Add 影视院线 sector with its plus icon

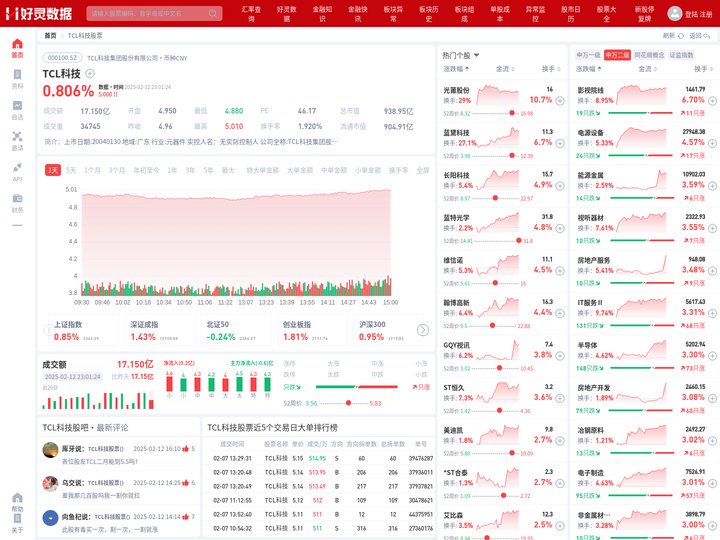click(x=712, y=101)
